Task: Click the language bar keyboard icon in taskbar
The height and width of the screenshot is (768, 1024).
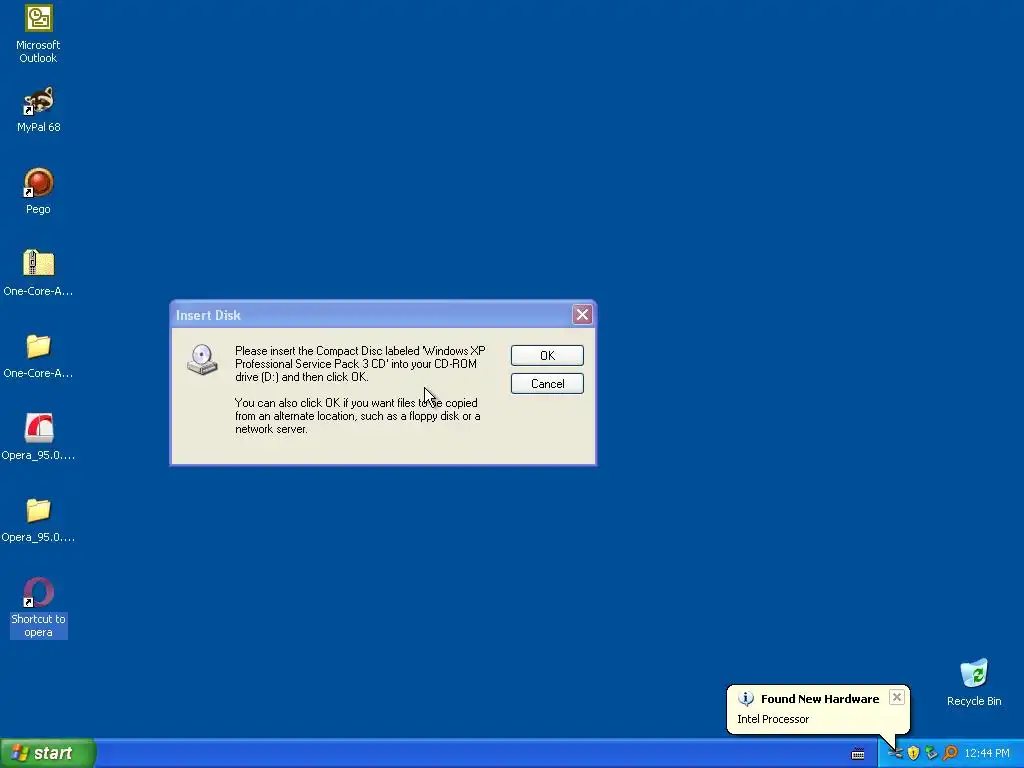Action: [x=857, y=754]
